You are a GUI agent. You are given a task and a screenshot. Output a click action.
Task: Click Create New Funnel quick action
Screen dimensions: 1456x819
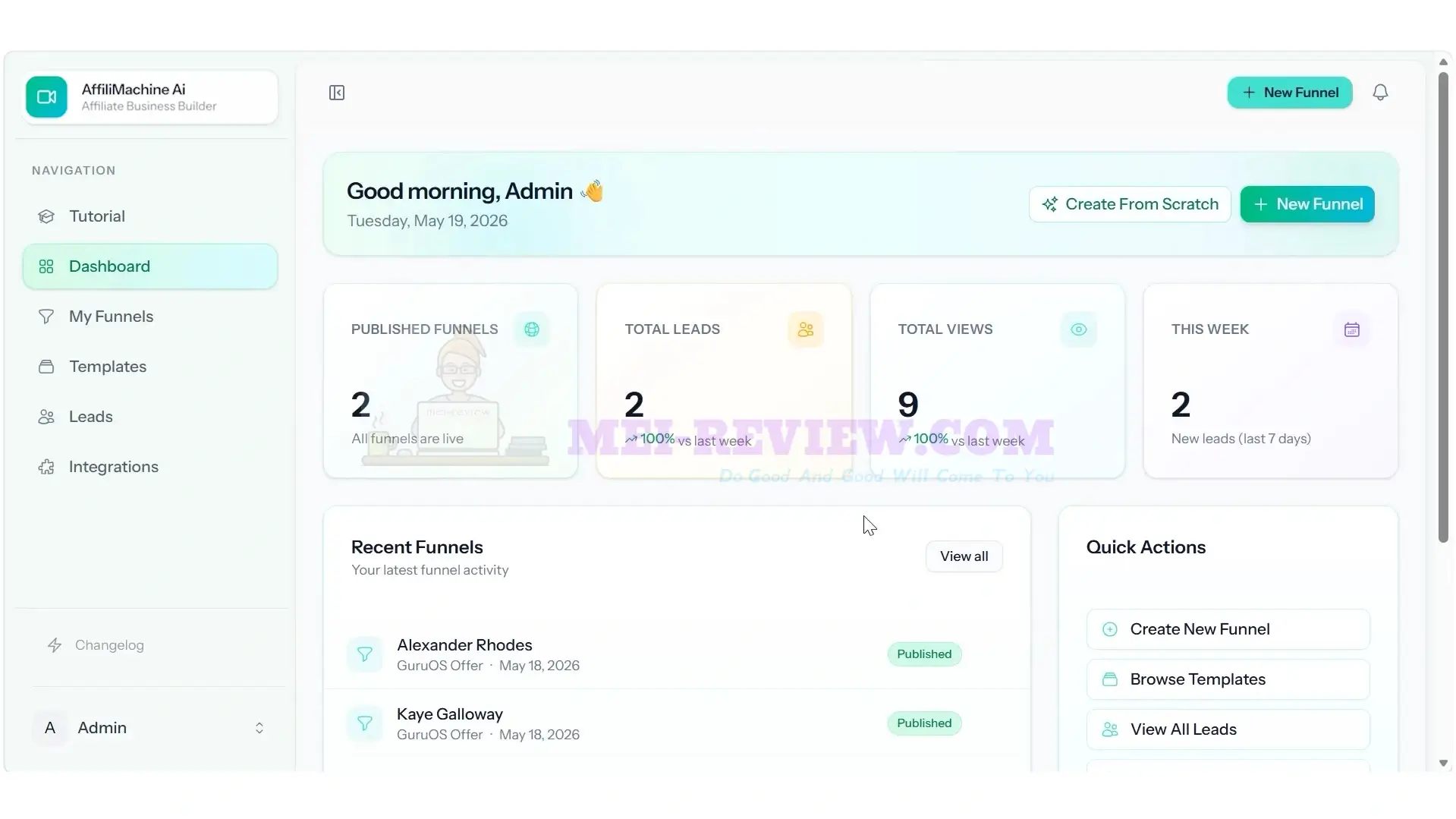(1228, 629)
